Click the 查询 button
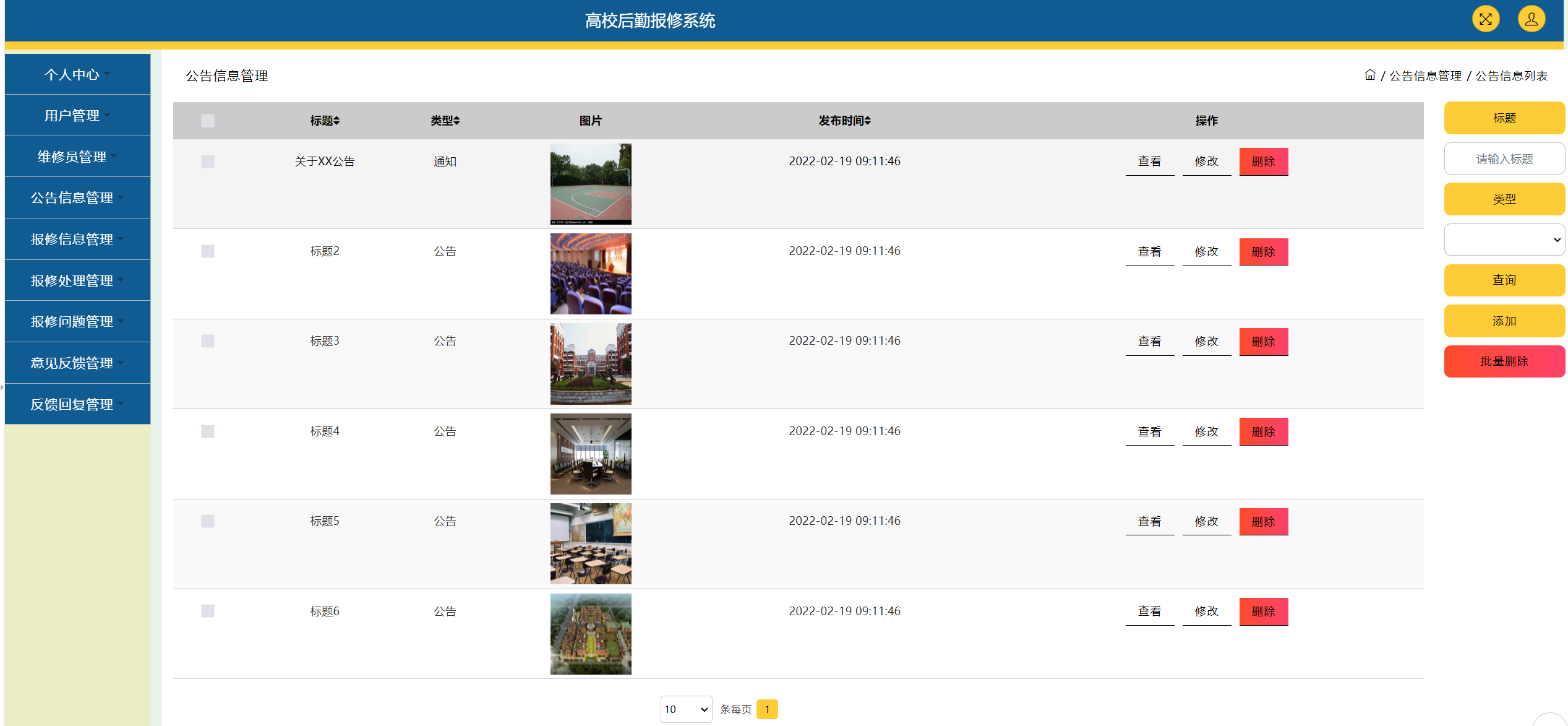The image size is (1568, 726). click(x=1504, y=280)
